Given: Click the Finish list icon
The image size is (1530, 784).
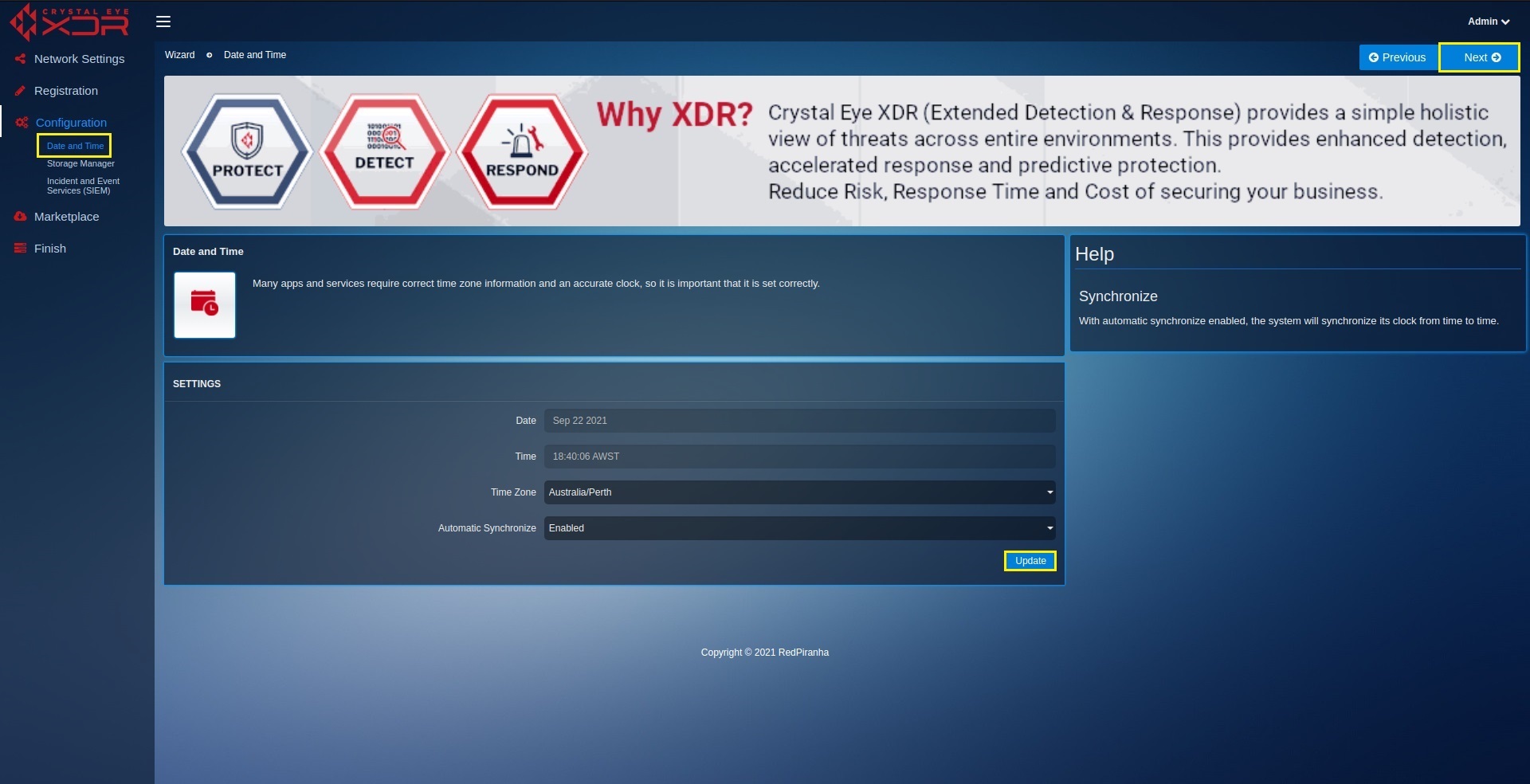Looking at the screenshot, I should 21,249.
